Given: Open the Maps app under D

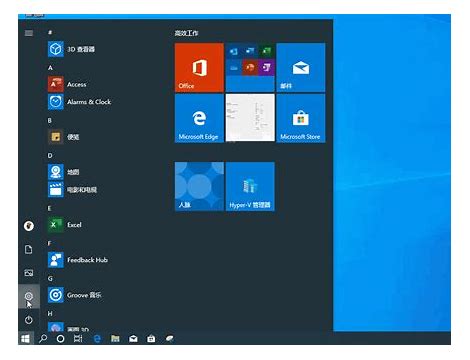Looking at the screenshot, I should coord(56,172).
